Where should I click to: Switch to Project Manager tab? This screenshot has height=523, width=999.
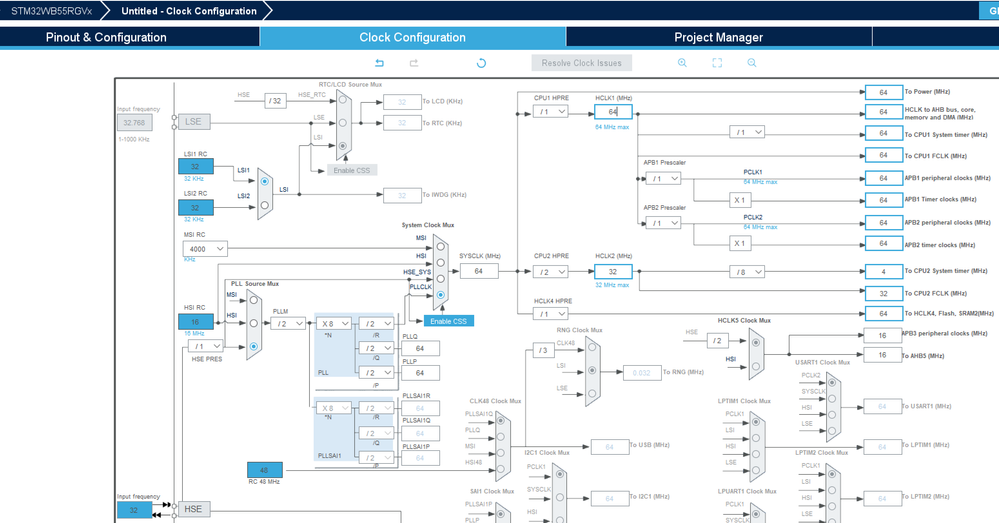click(719, 37)
